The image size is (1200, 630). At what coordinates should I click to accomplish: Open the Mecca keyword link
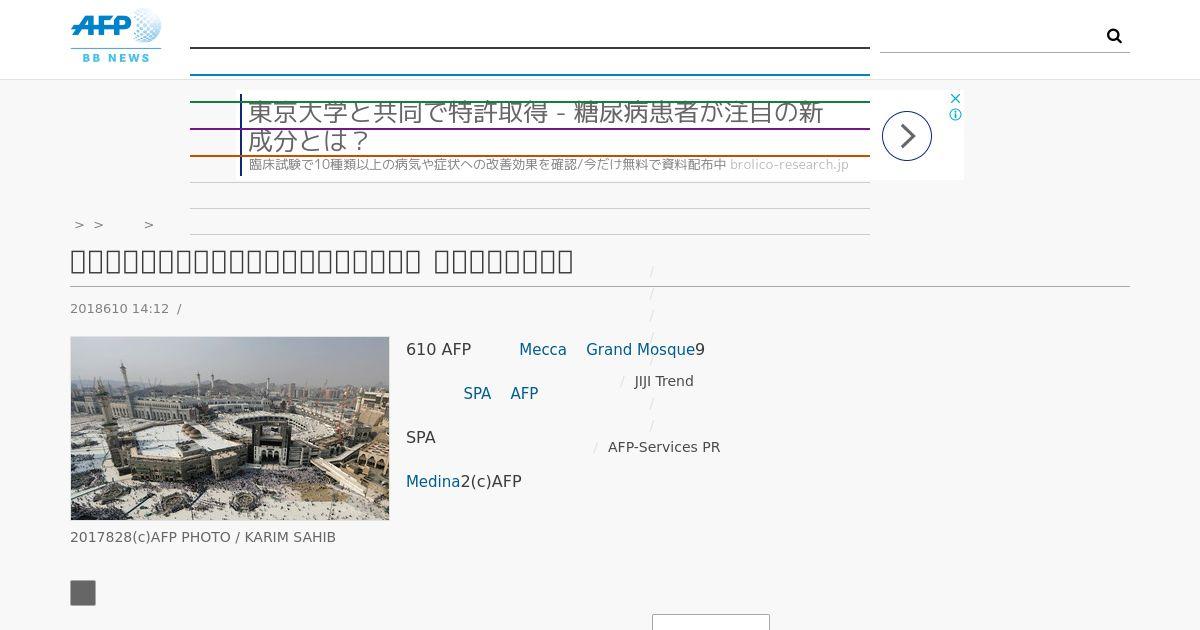(543, 350)
